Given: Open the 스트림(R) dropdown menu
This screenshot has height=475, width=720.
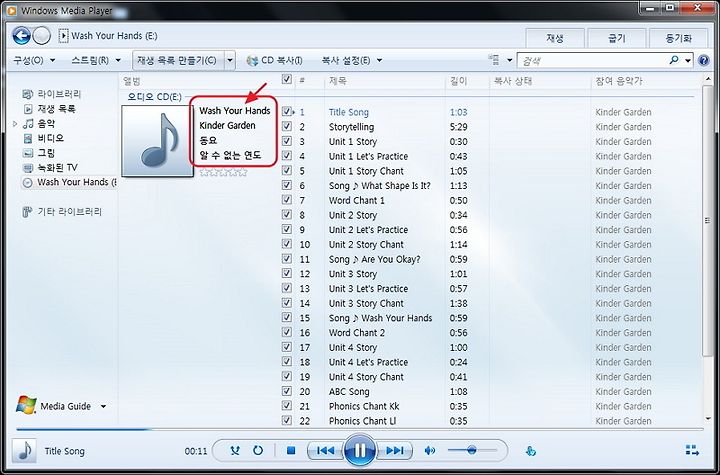Looking at the screenshot, I should [96, 60].
